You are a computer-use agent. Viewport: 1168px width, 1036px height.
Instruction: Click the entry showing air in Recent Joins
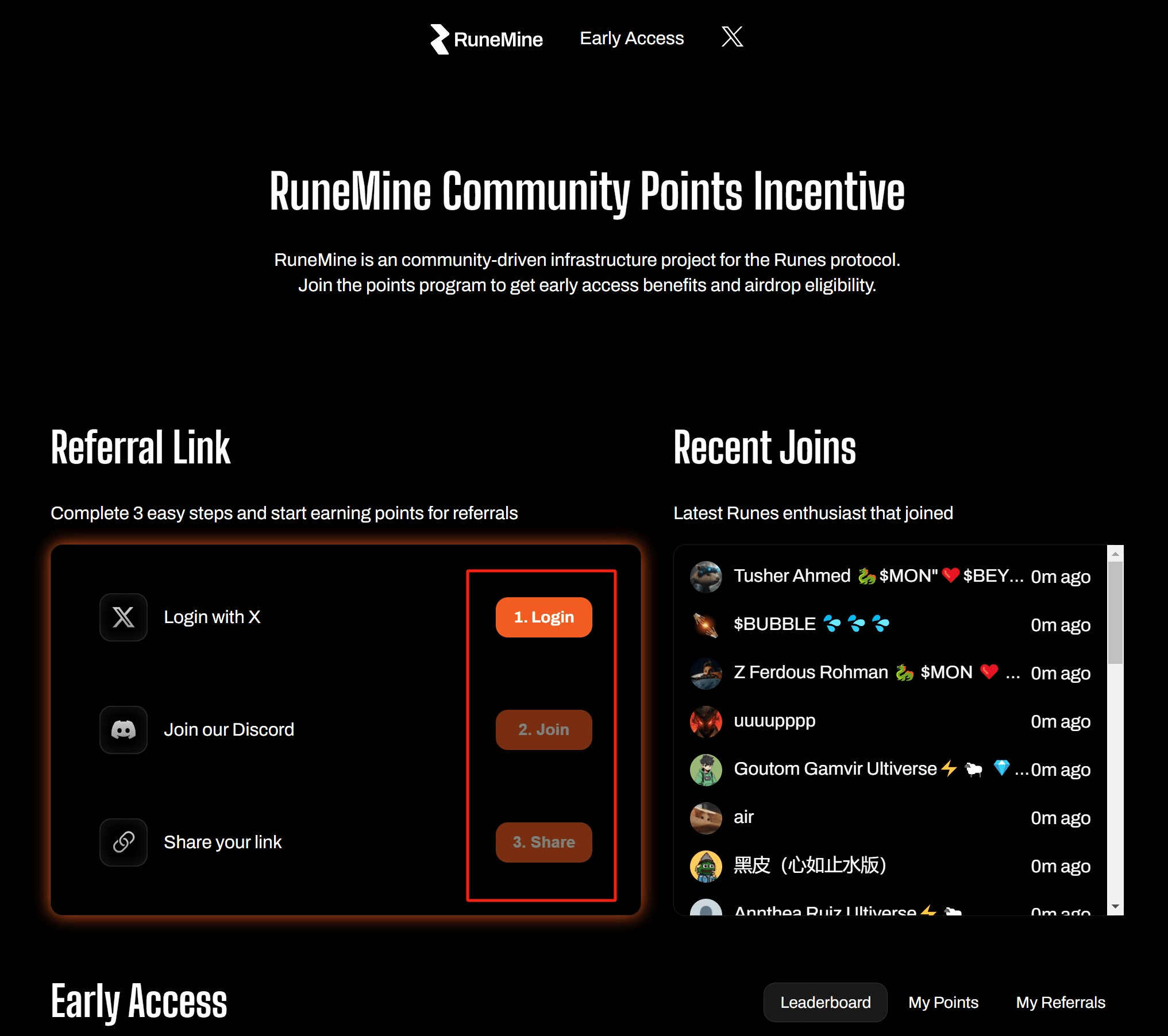743,818
